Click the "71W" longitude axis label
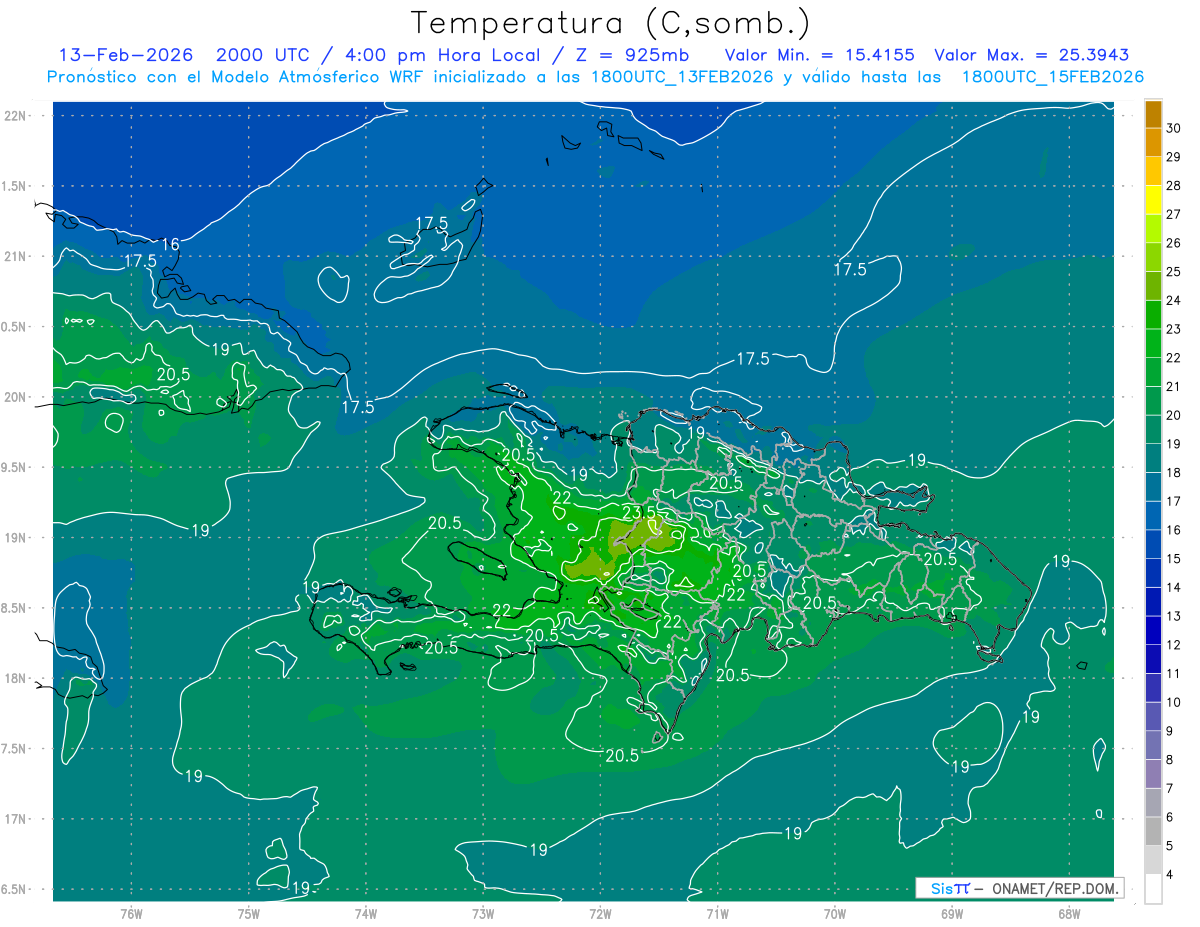This screenshot has width=1200, height=927. [x=717, y=914]
